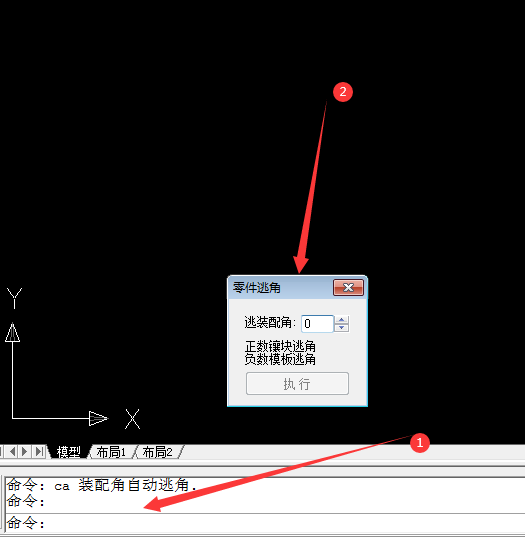Click the red annotation marker numbered 1
The image size is (525, 538).
point(419,443)
